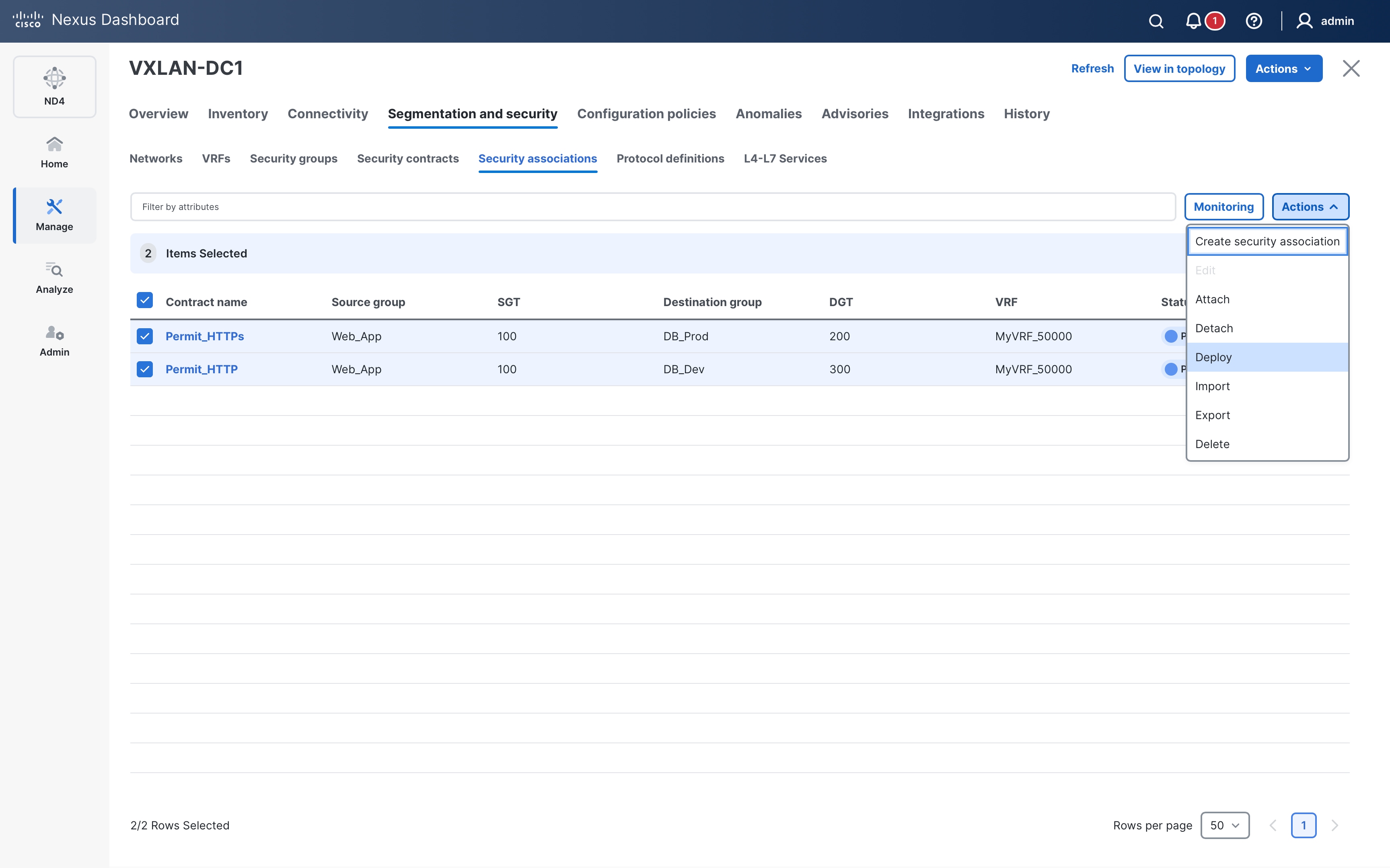
Task: Open the Integrations tab
Action: [x=946, y=114]
